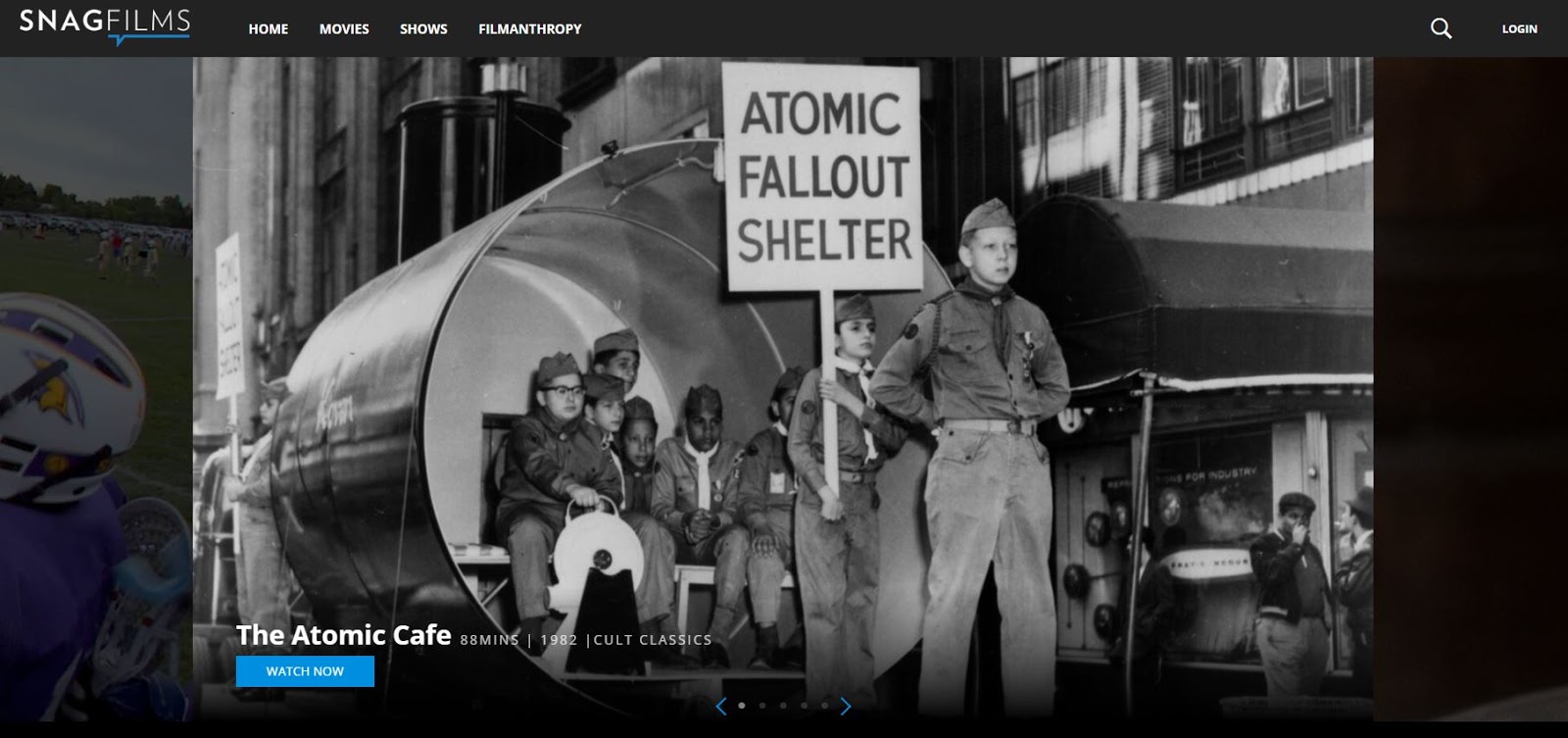Open The Atomic Cafe title
The image size is (1568, 738).
point(344,635)
